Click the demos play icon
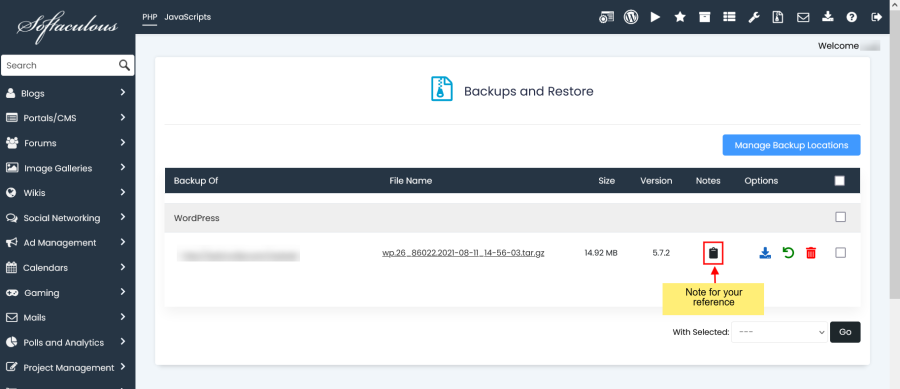This screenshot has width=900, height=389. [655, 17]
